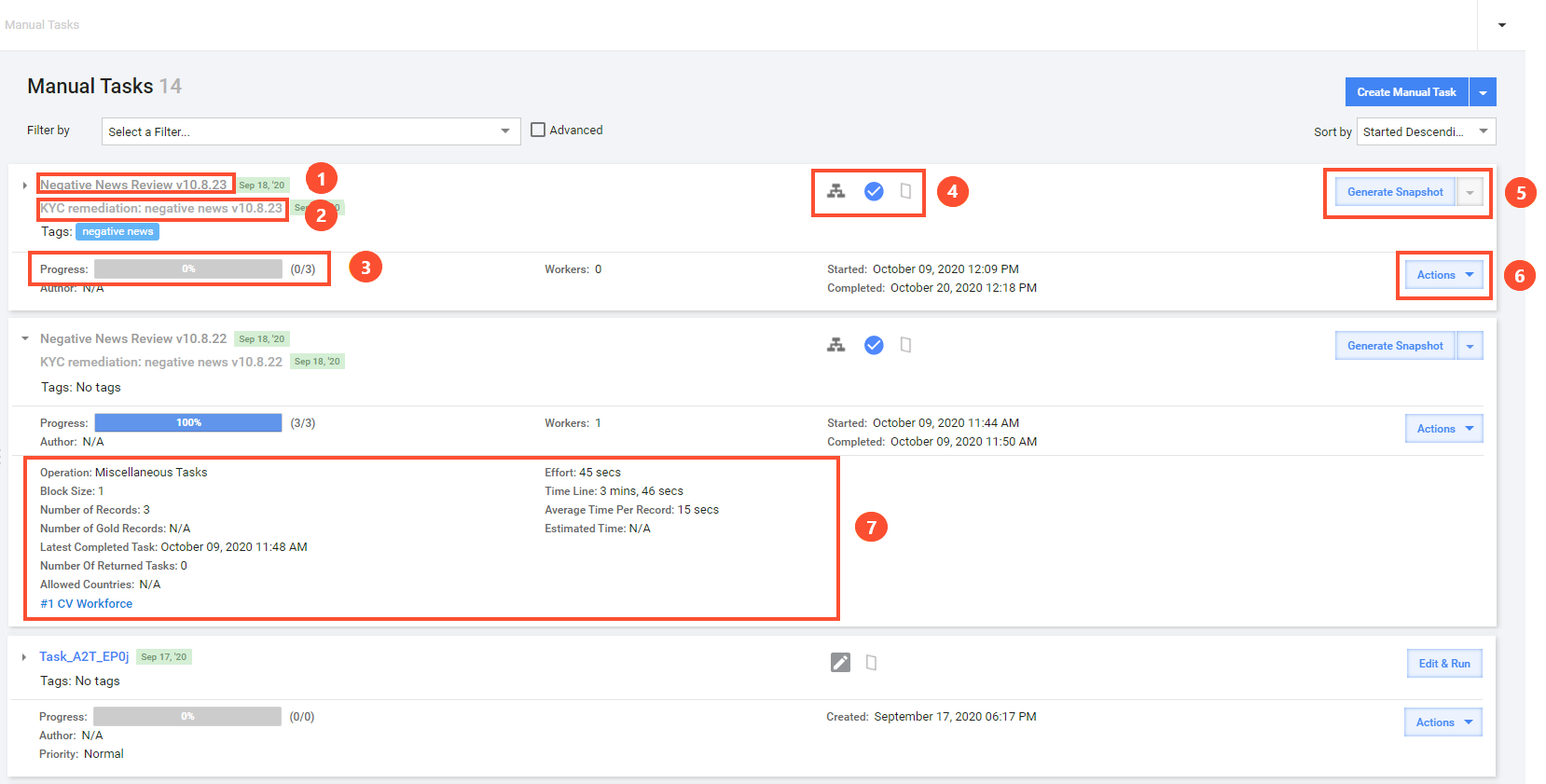Click Priority: Normal text

coord(81,754)
